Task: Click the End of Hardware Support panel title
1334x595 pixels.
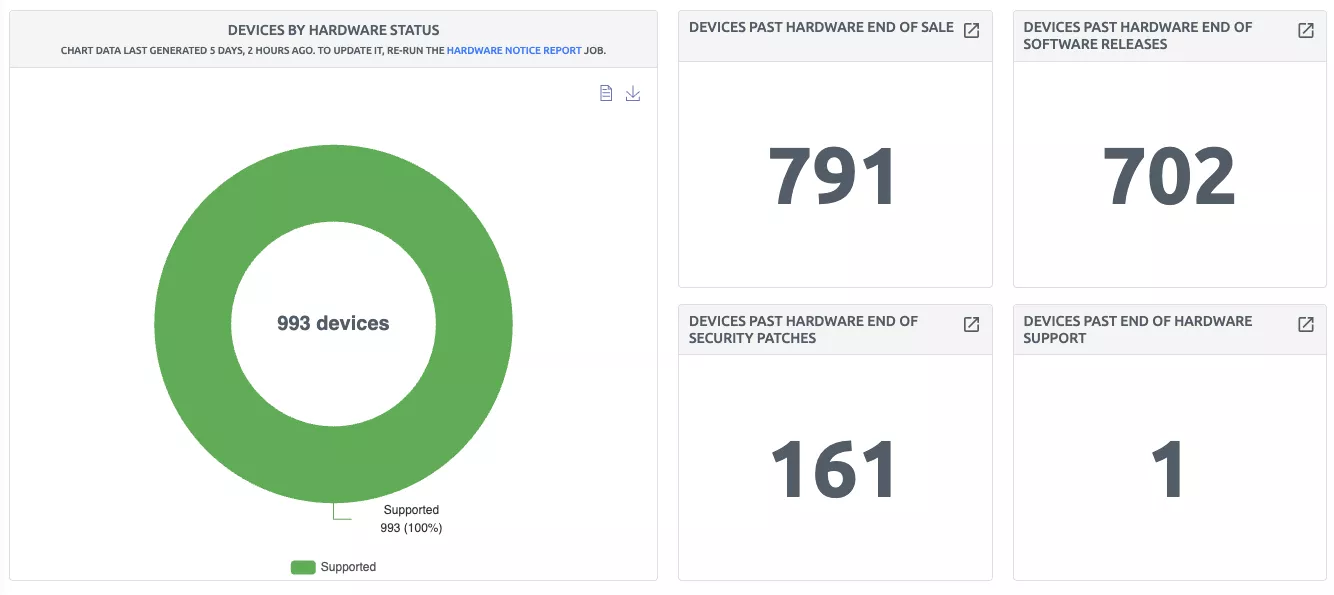Action: 1137,329
